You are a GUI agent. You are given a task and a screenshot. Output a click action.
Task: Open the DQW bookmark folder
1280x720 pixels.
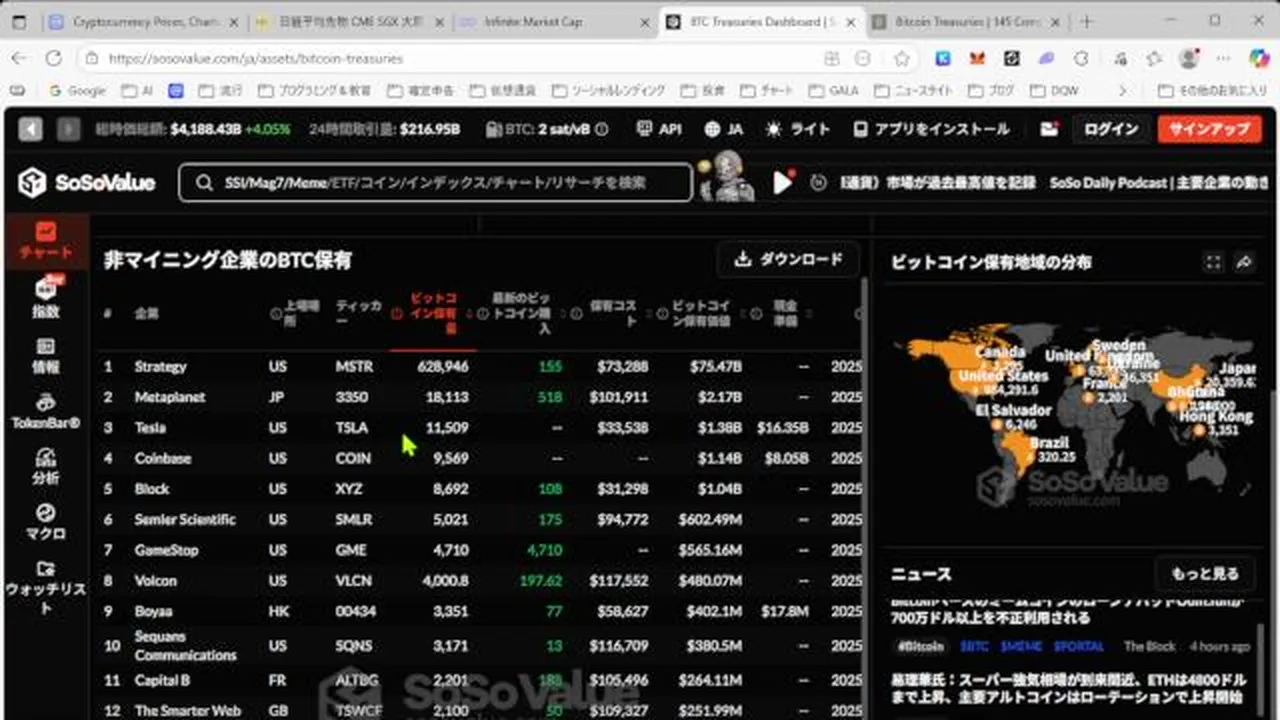1053,91
